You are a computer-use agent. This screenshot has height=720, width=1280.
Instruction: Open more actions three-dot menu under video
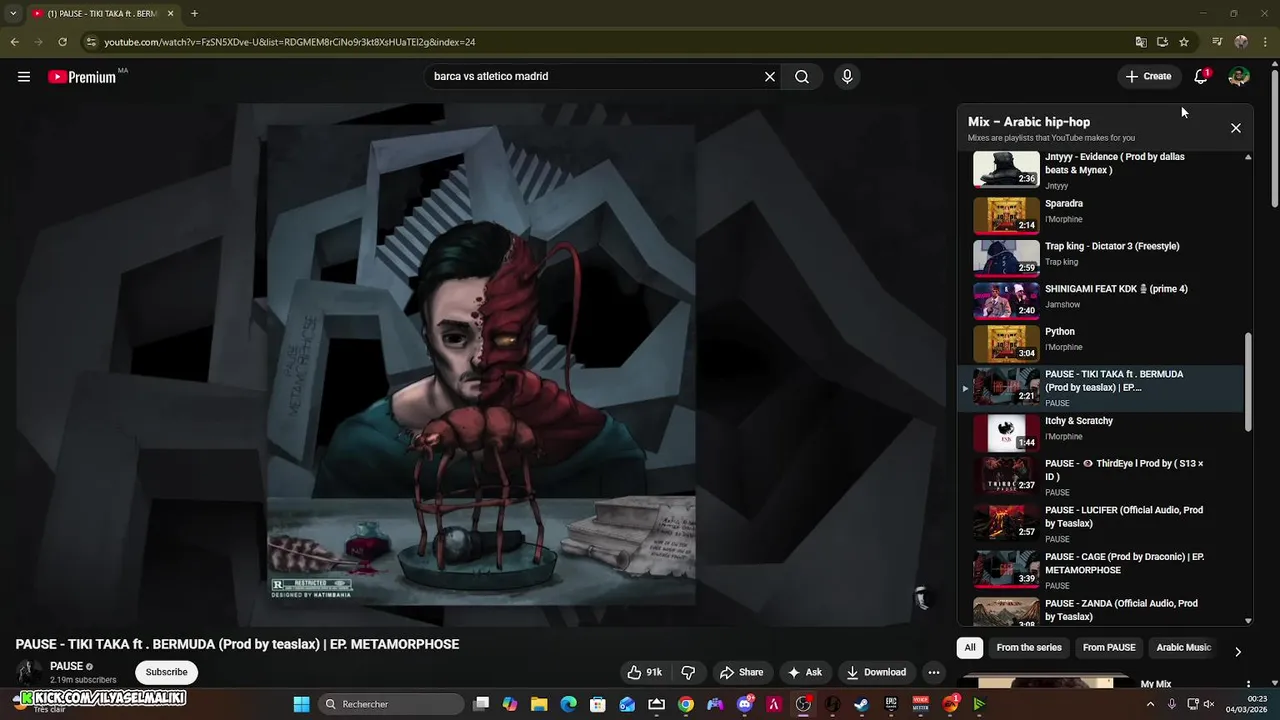[x=933, y=672]
